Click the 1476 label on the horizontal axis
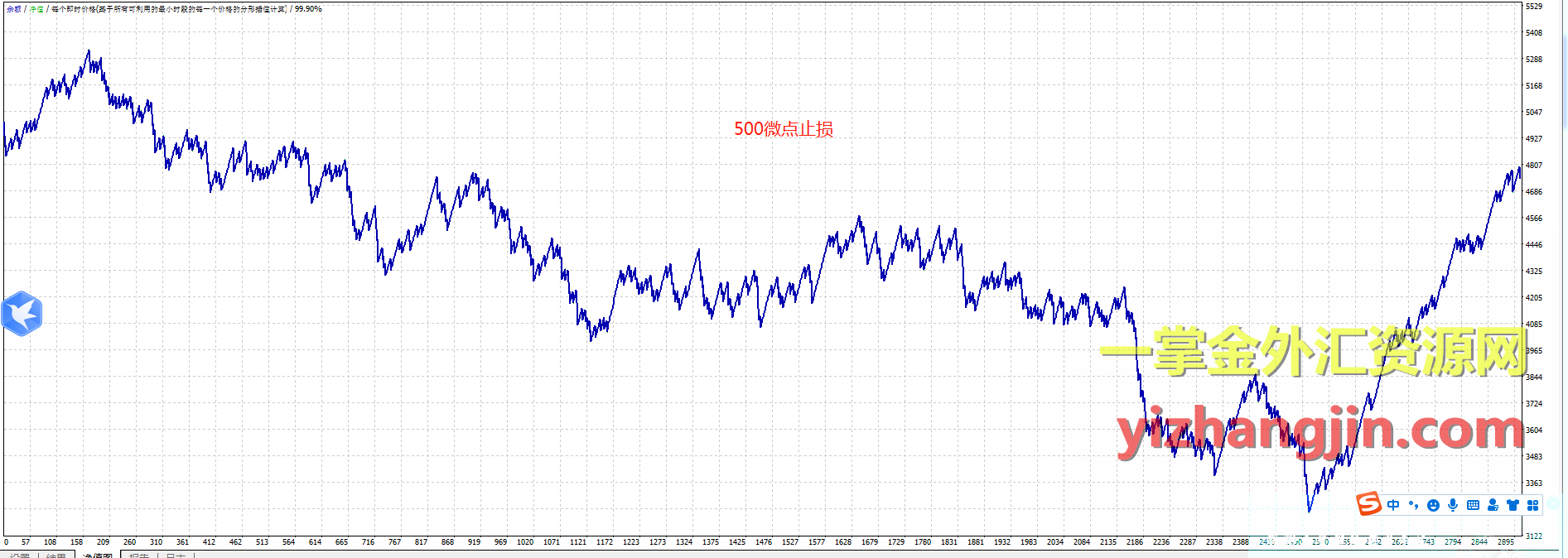 (764, 542)
